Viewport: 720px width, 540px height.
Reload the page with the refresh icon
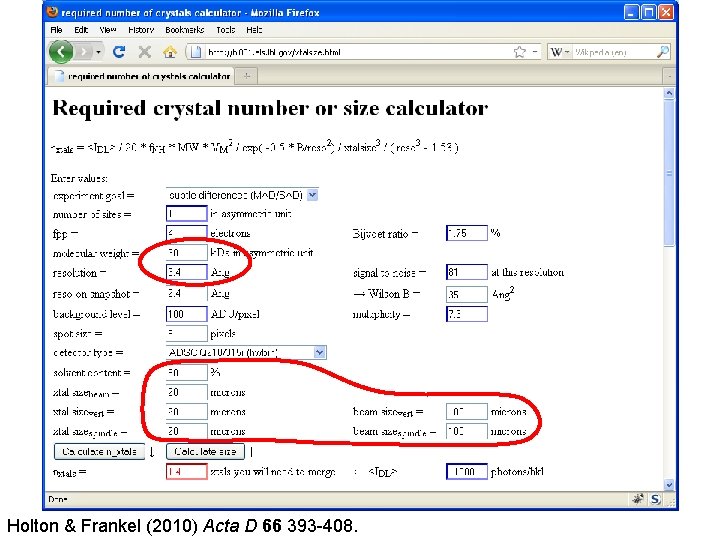tap(119, 52)
